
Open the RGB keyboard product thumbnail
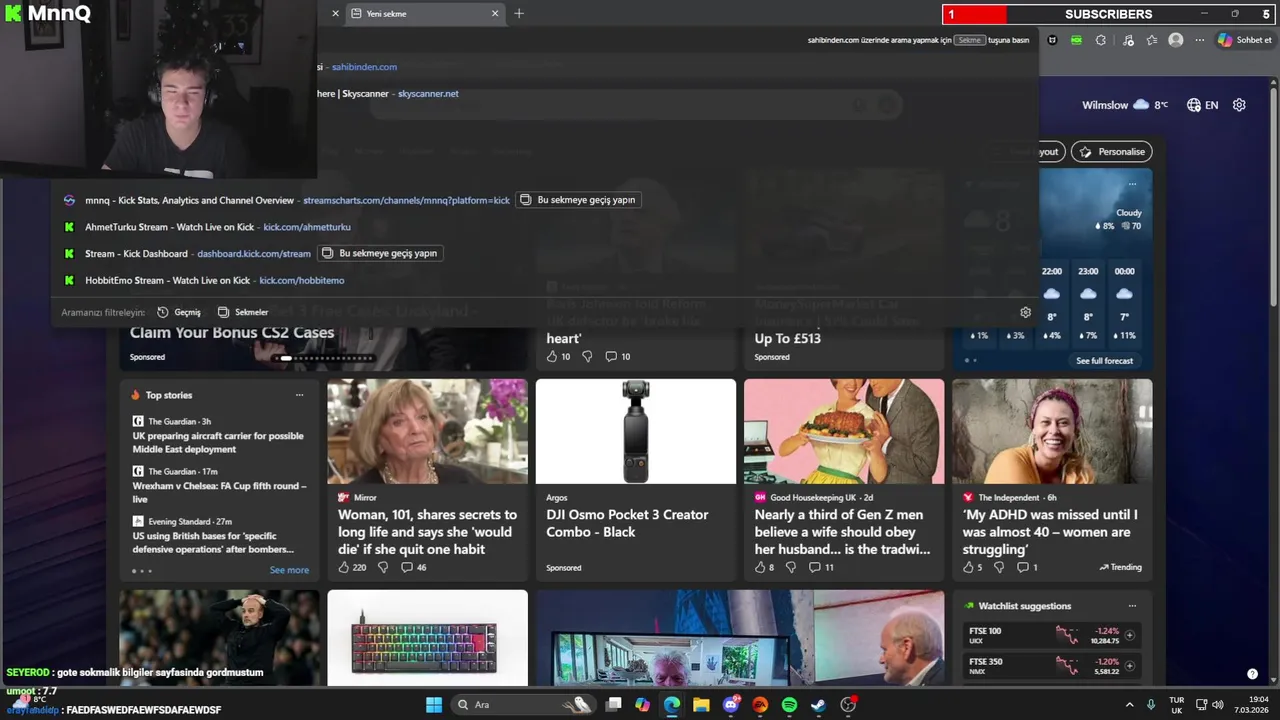[427, 638]
